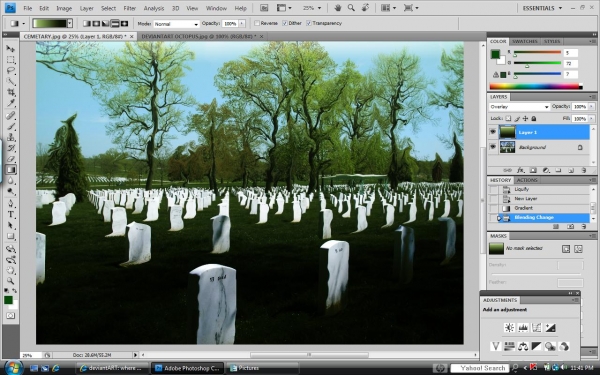Open the Mode dropdown set to Normal
The height and width of the screenshot is (375, 600).
pyautogui.click(x=176, y=24)
